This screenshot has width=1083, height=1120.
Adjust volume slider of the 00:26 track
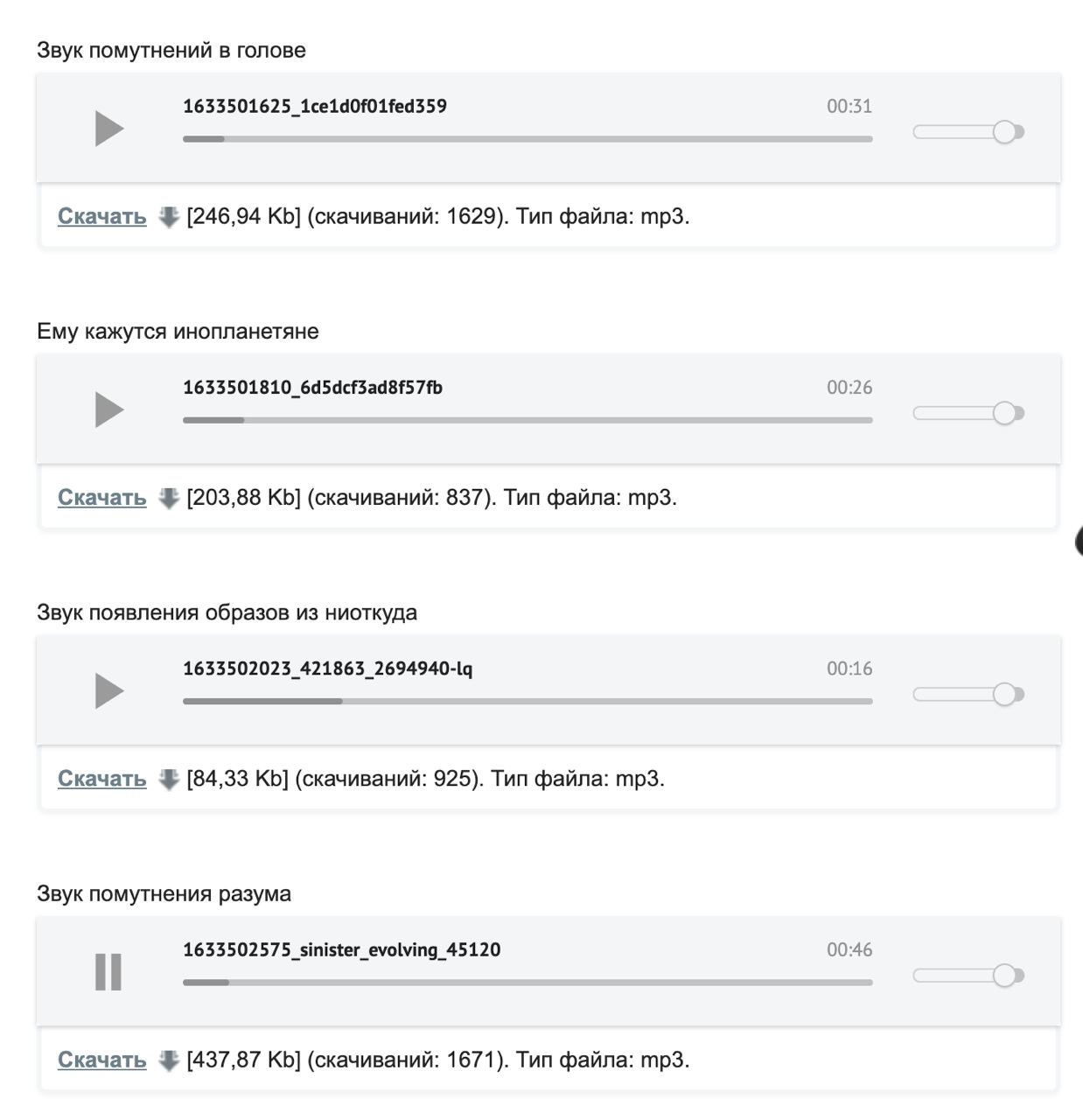coord(968,413)
